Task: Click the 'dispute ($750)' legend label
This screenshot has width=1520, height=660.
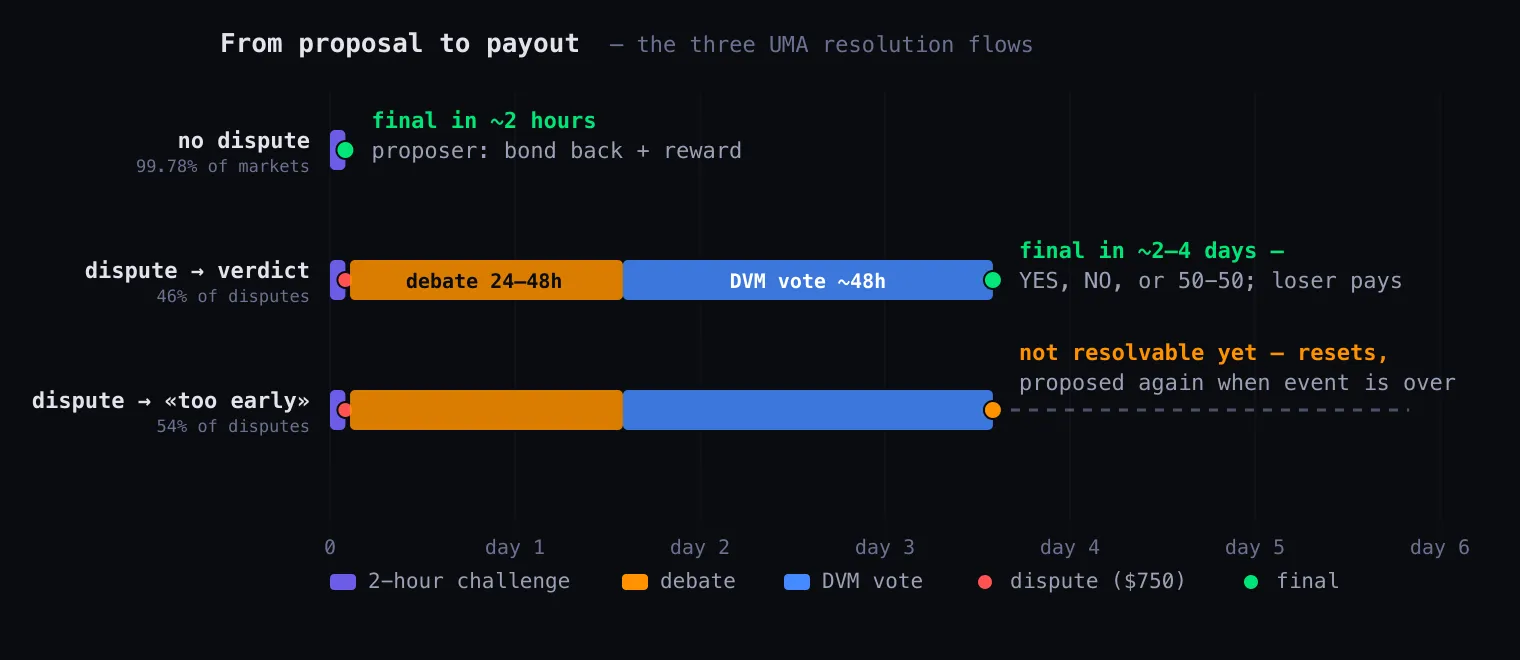Action: pos(1098,582)
